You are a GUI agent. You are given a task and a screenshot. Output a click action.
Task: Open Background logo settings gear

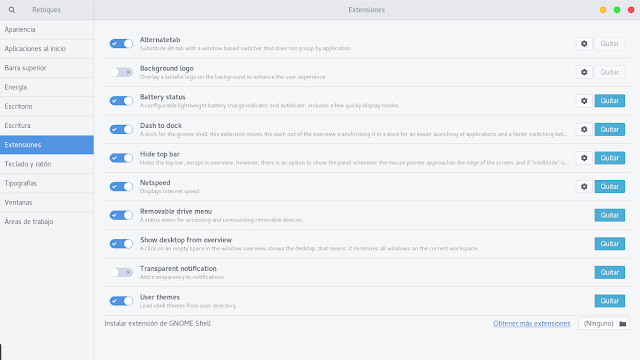[584, 72]
